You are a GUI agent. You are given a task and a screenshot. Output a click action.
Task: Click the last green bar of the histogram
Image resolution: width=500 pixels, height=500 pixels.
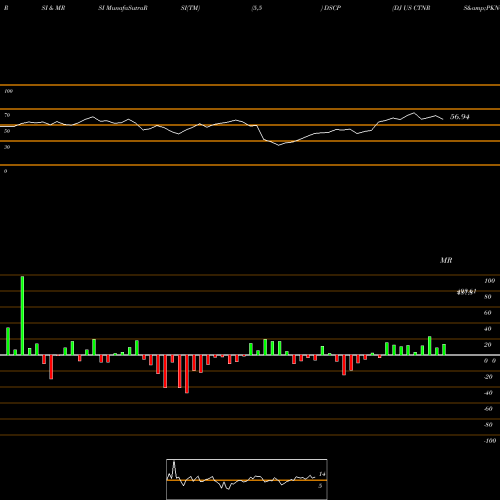tap(444, 350)
